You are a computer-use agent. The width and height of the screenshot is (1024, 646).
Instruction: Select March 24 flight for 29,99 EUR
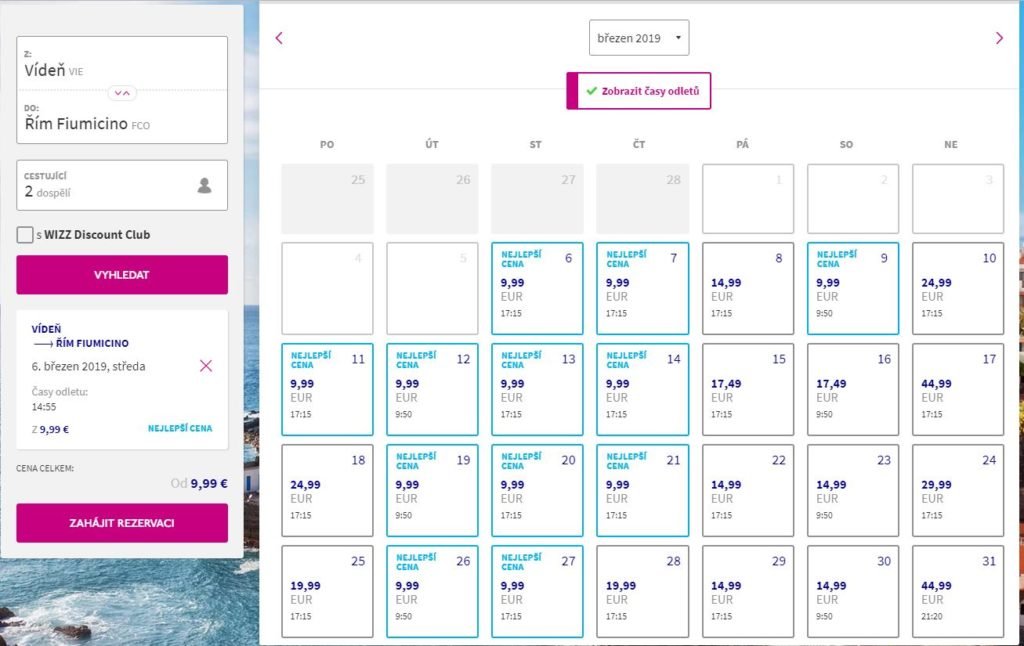[957, 490]
